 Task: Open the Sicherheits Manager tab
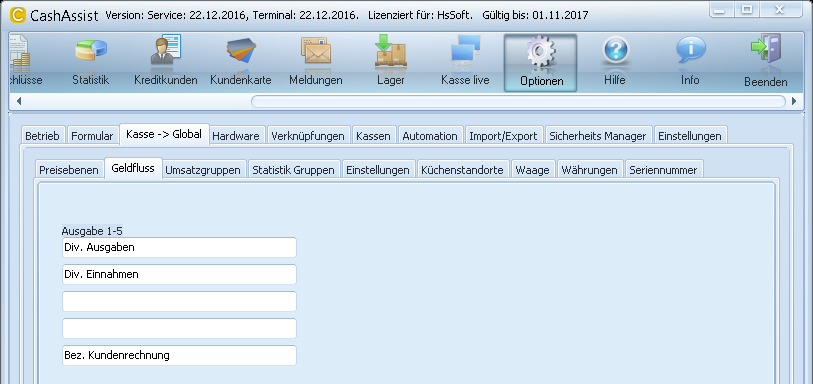(x=598, y=136)
